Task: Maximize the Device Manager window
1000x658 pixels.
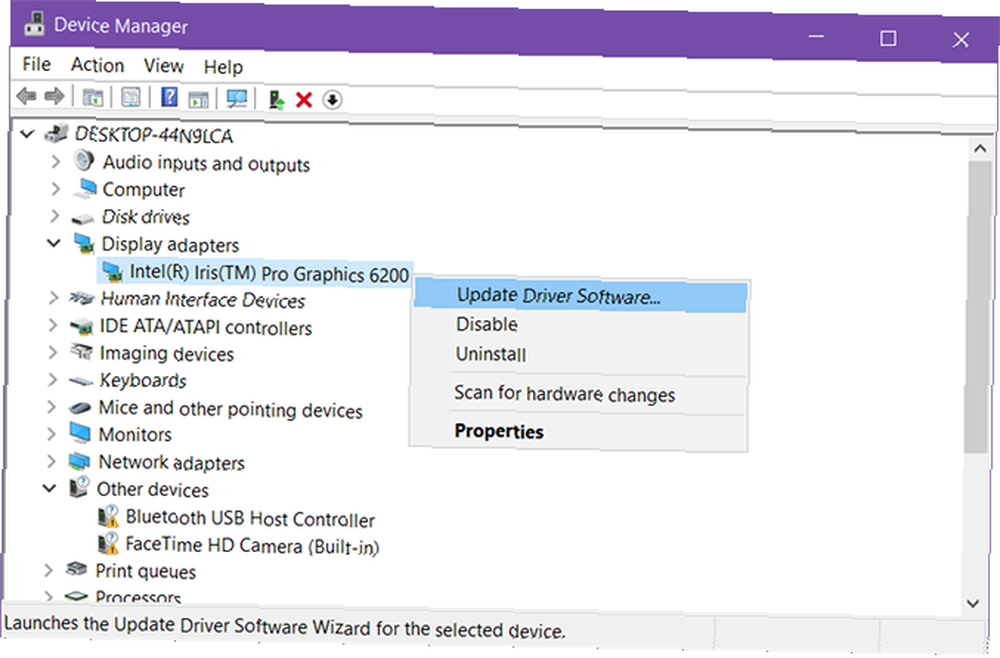Action: (x=888, y=38)
